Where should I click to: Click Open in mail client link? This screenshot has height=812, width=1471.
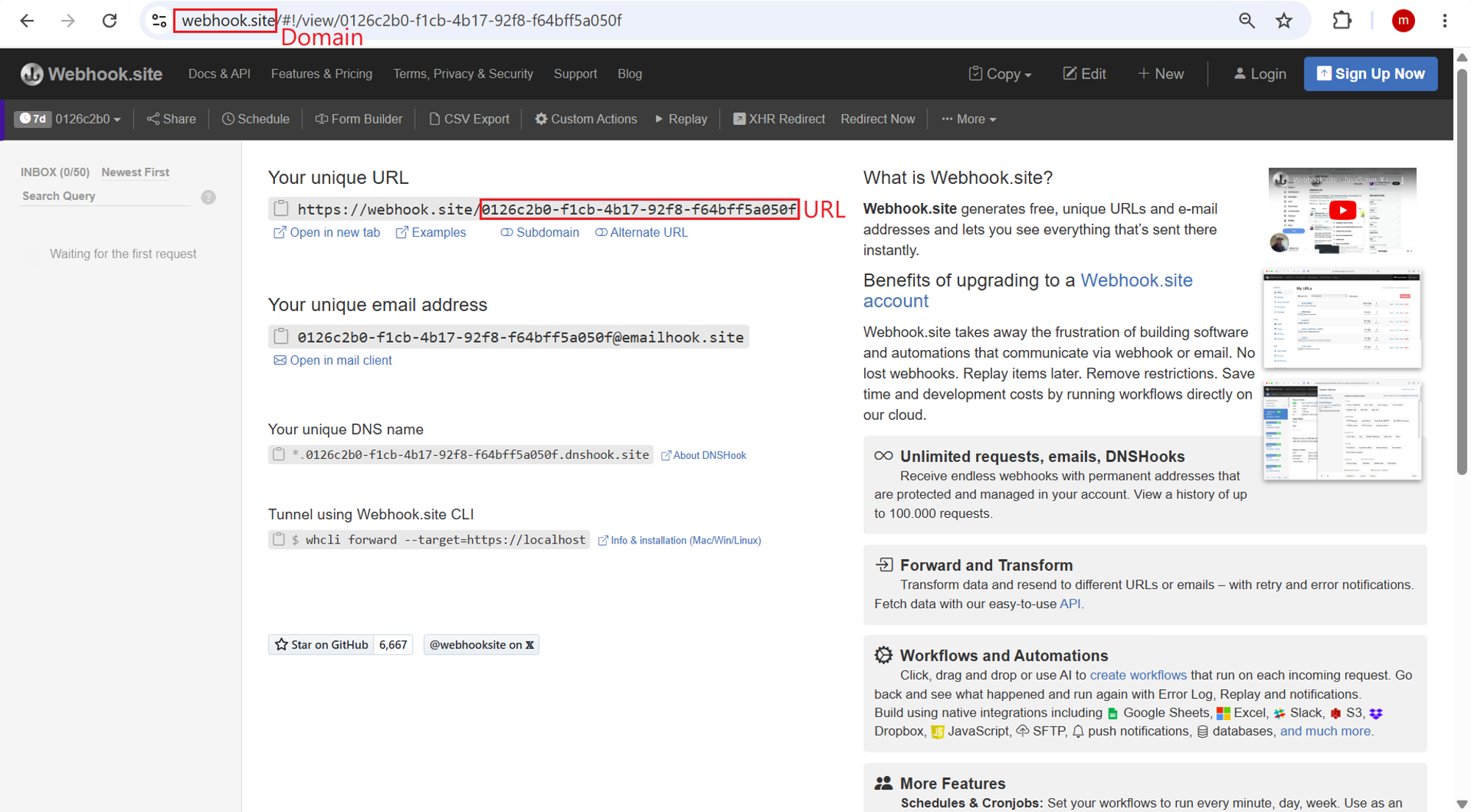(333, 360)
